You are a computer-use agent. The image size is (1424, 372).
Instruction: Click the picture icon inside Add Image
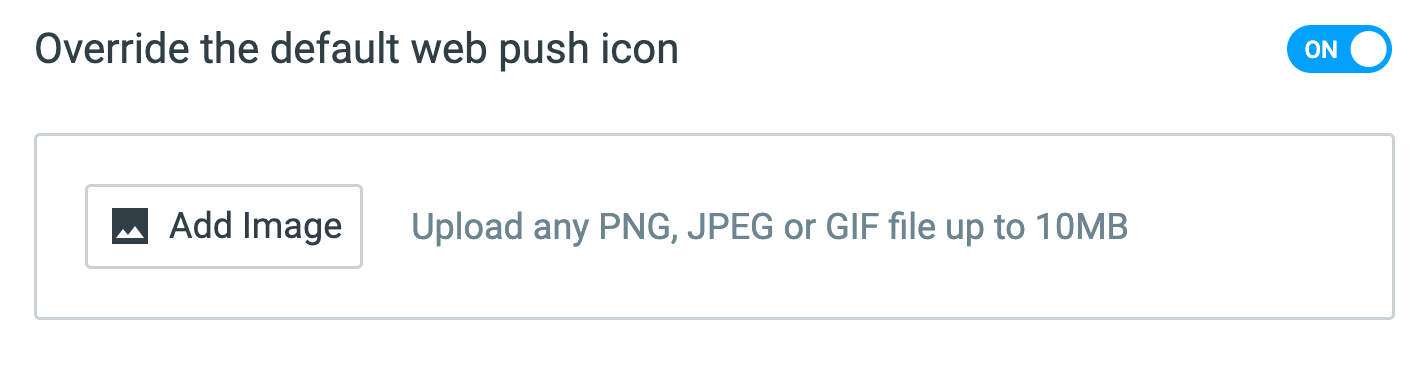tap(130, 226)
